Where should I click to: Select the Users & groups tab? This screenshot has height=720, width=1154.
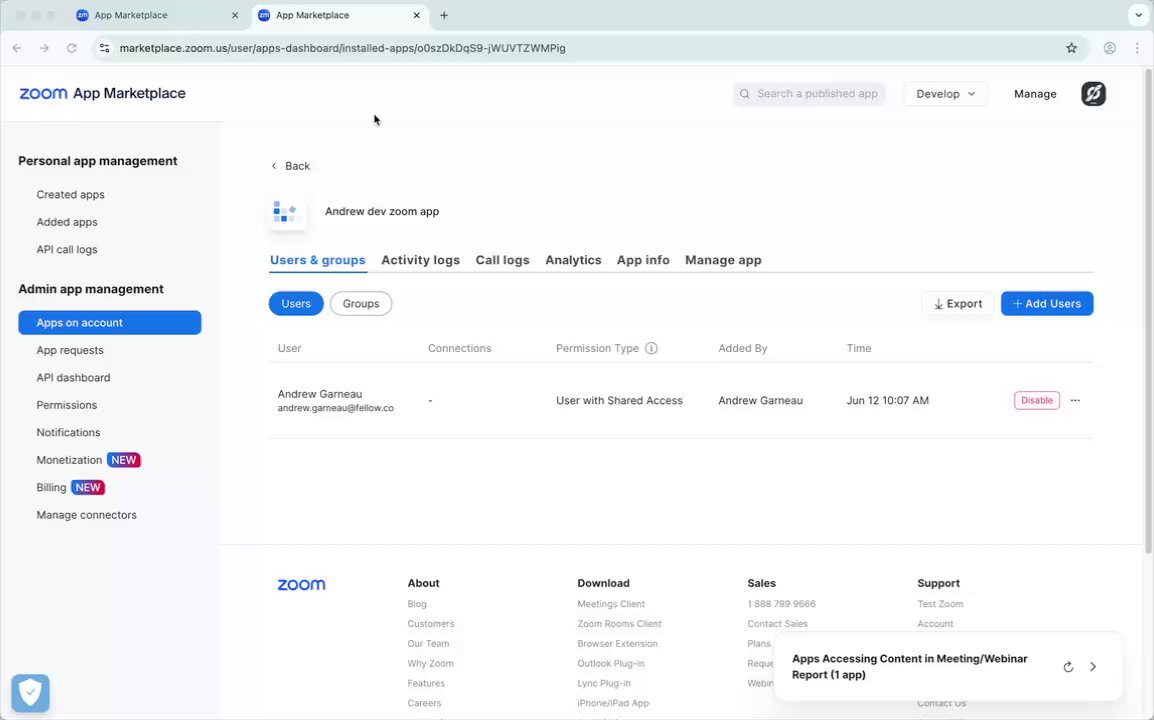tap(317, 260)
